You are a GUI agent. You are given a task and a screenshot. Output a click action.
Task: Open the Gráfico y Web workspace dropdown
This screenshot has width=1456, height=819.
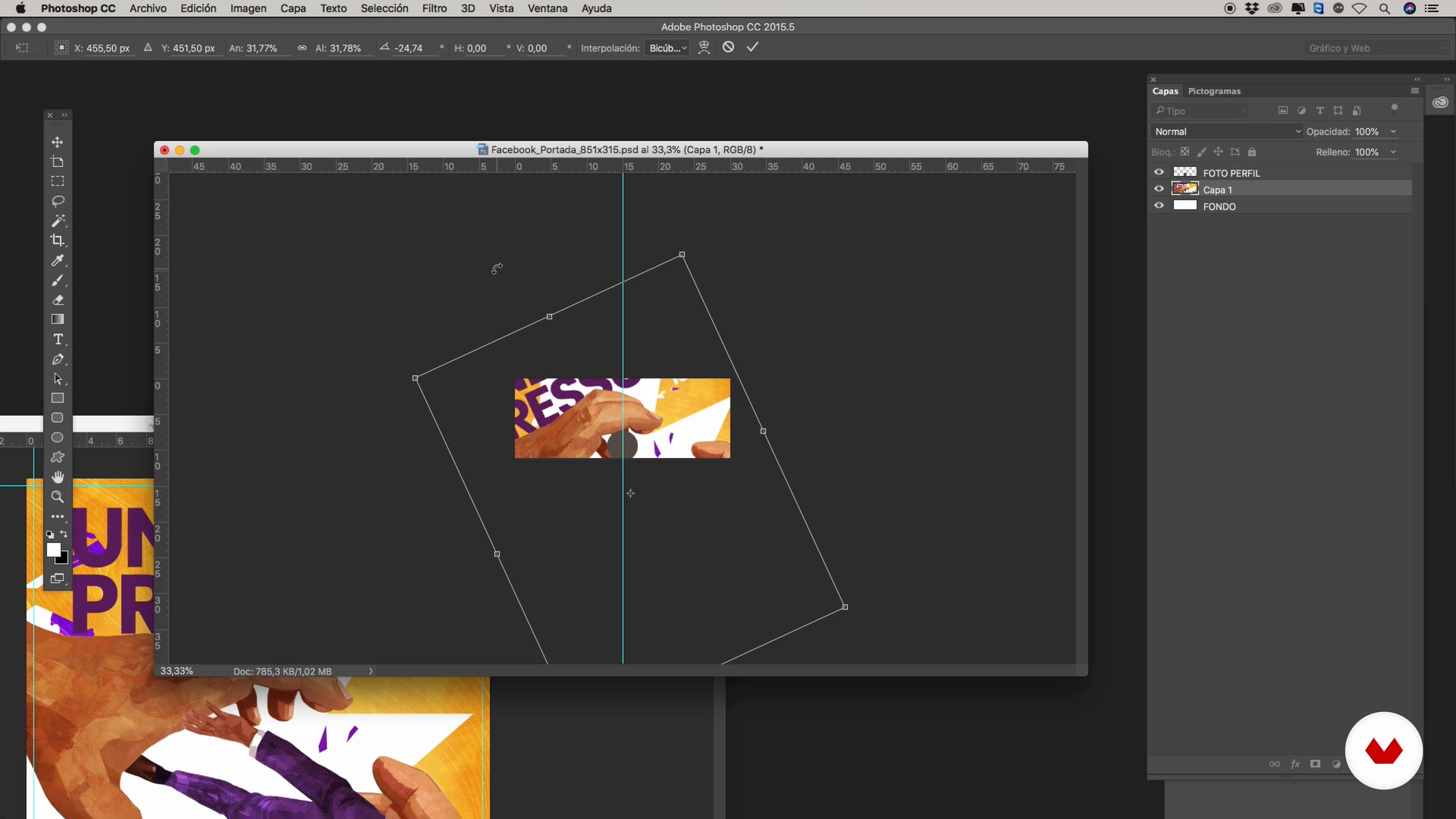[1377, 48]
